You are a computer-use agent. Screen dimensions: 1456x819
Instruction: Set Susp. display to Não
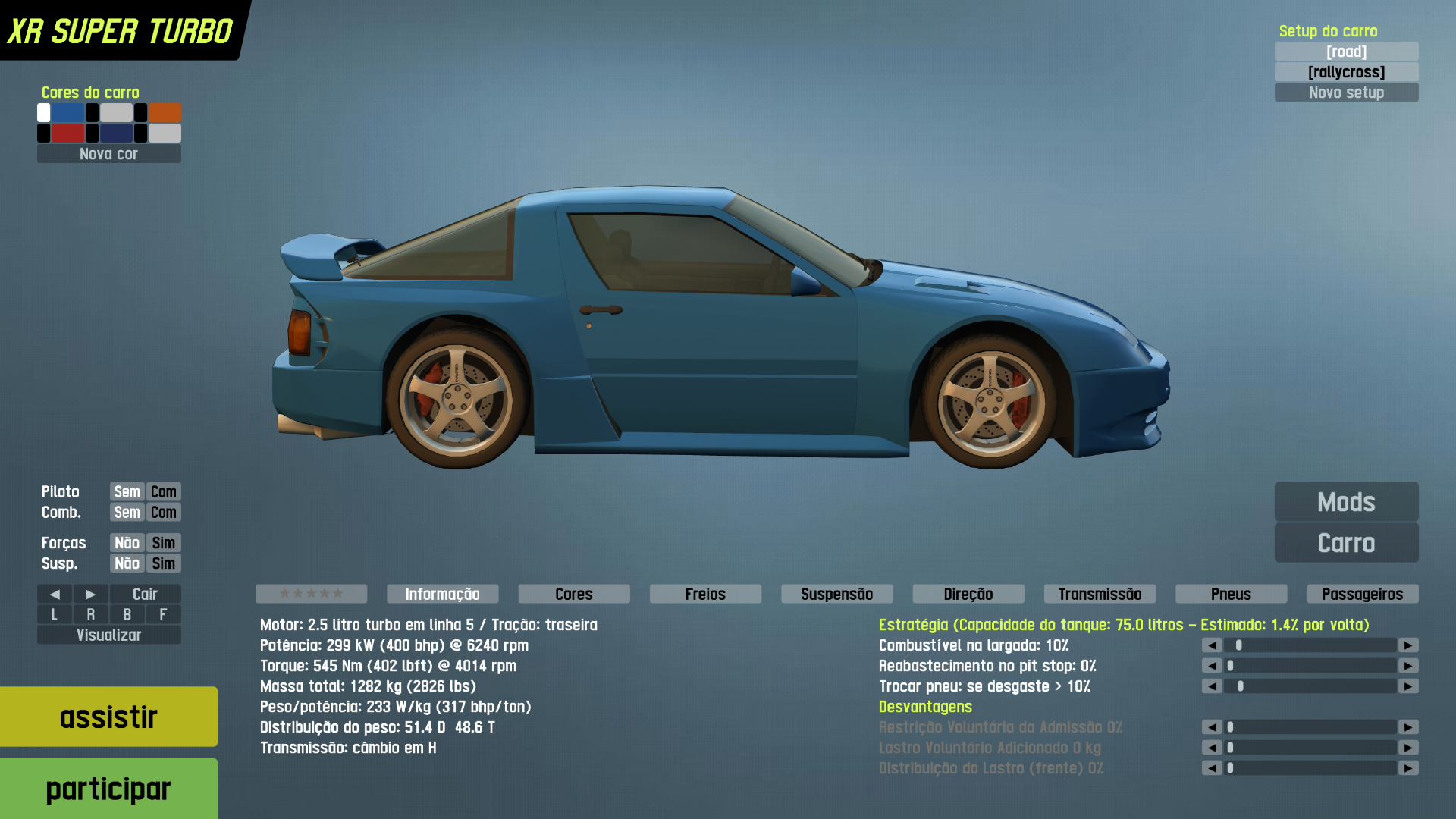click(x=127, y=563)
